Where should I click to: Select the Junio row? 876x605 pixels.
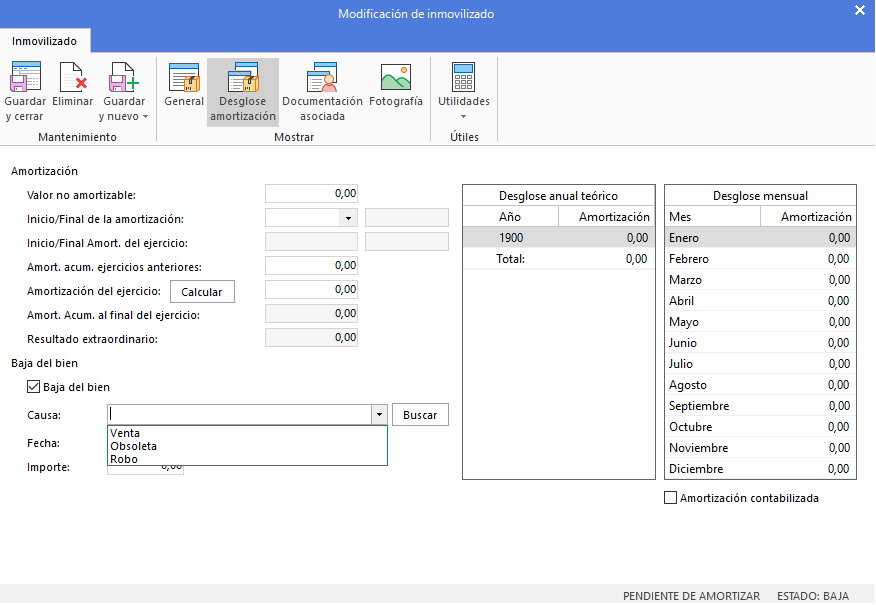click(x=760, y=342)
